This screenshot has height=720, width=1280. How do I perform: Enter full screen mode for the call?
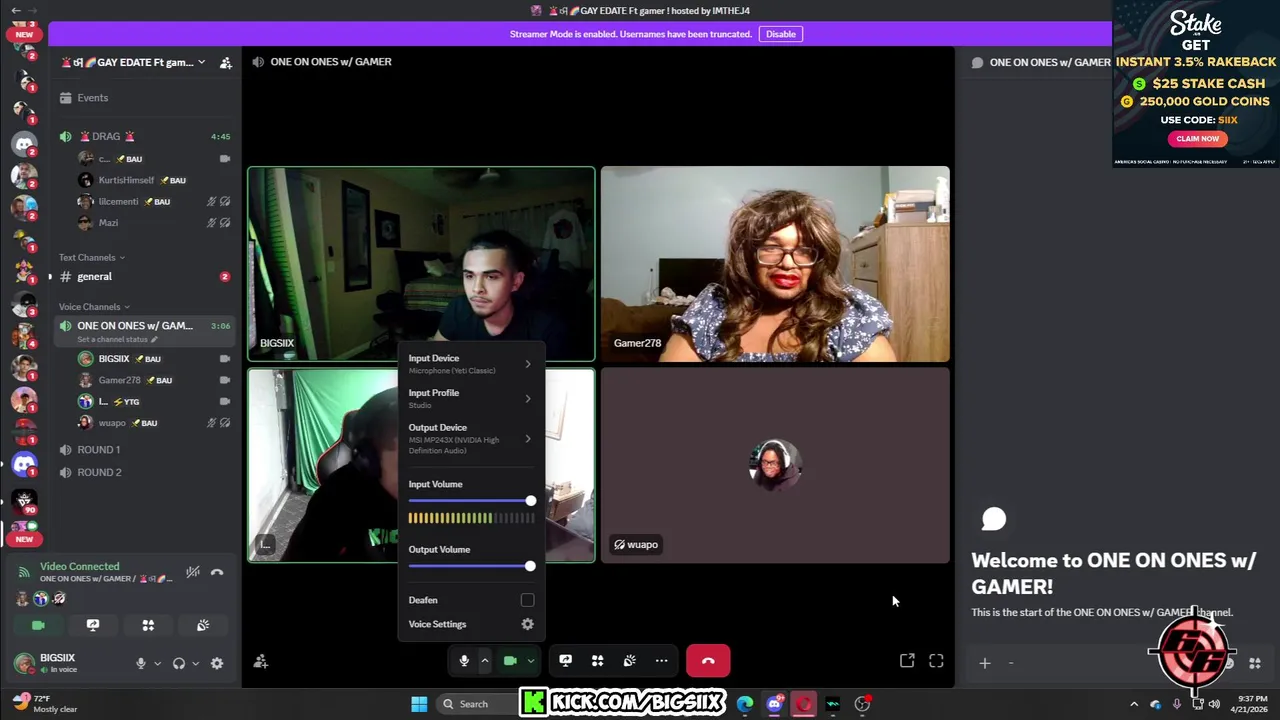coord(936,661)
